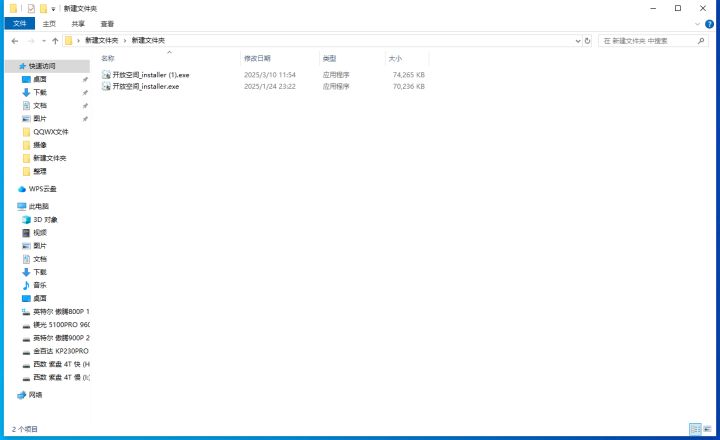
Task: Click the date 2025/3/10 11:54
Action: (x=270, y=74)
